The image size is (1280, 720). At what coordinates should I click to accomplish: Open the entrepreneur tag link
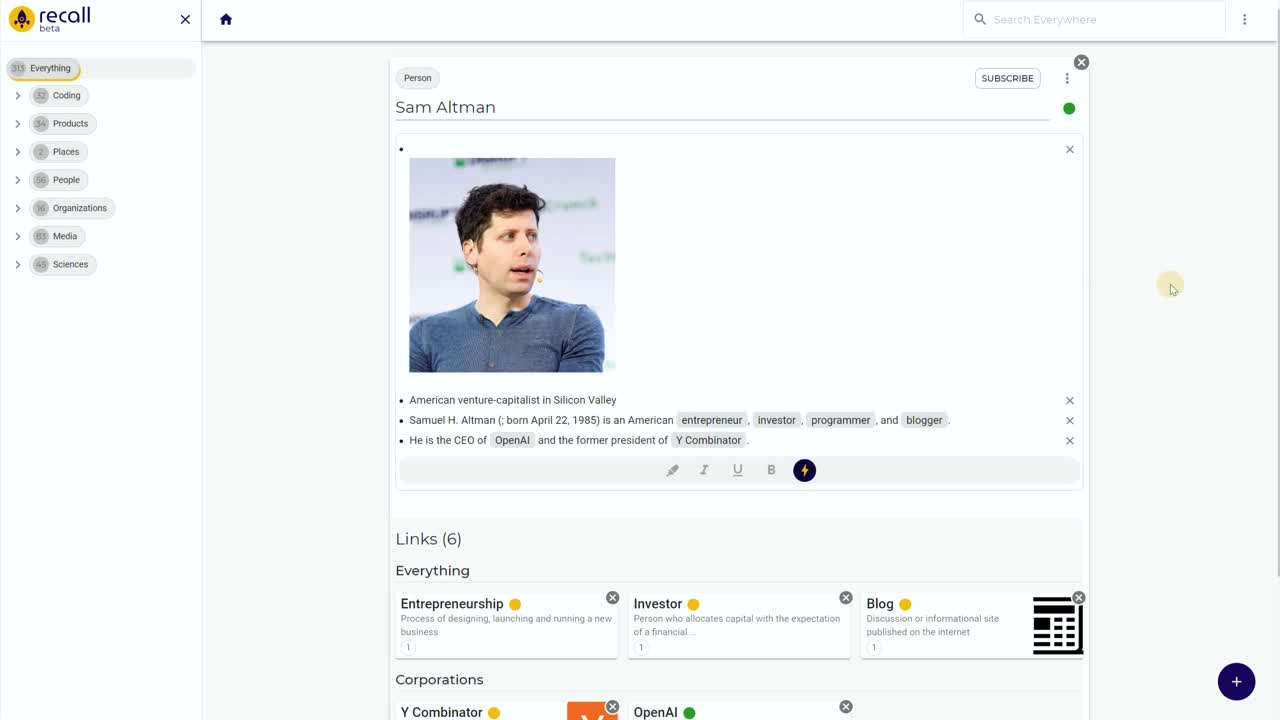click(712, 420)
